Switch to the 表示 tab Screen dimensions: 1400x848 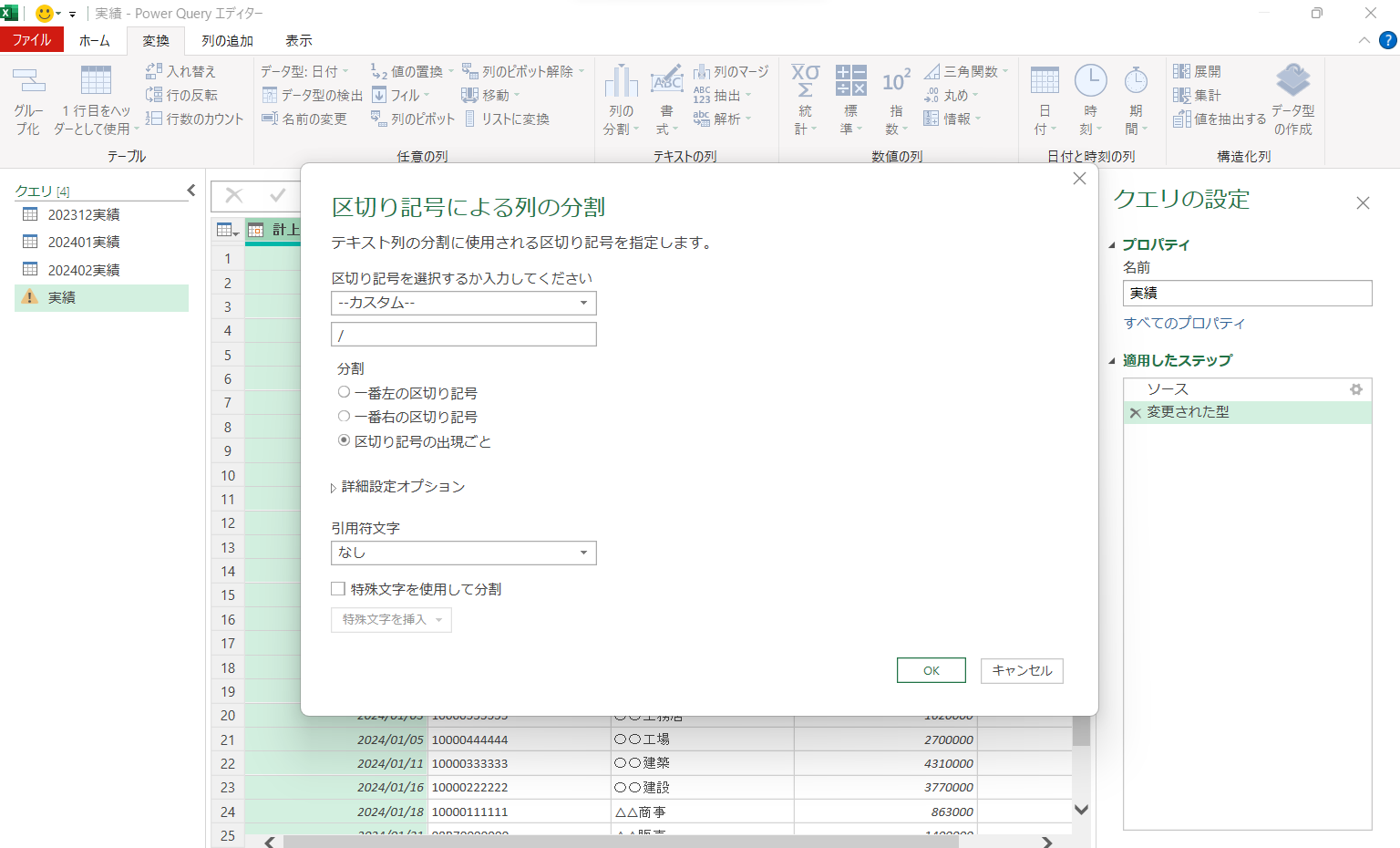pos(299,40)
